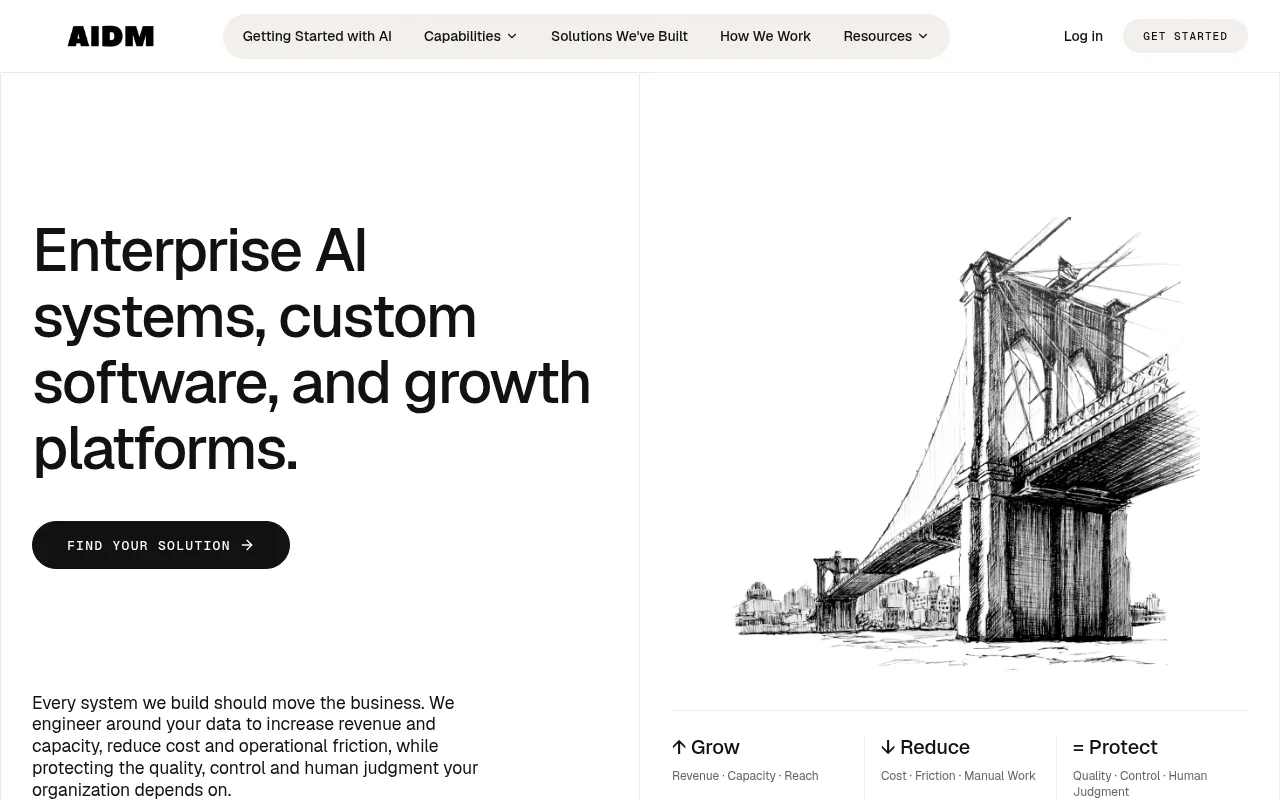Open the Capabilities menu
Image resolution: width=1280 pixels, height=800 pixels.
[471, 36]
